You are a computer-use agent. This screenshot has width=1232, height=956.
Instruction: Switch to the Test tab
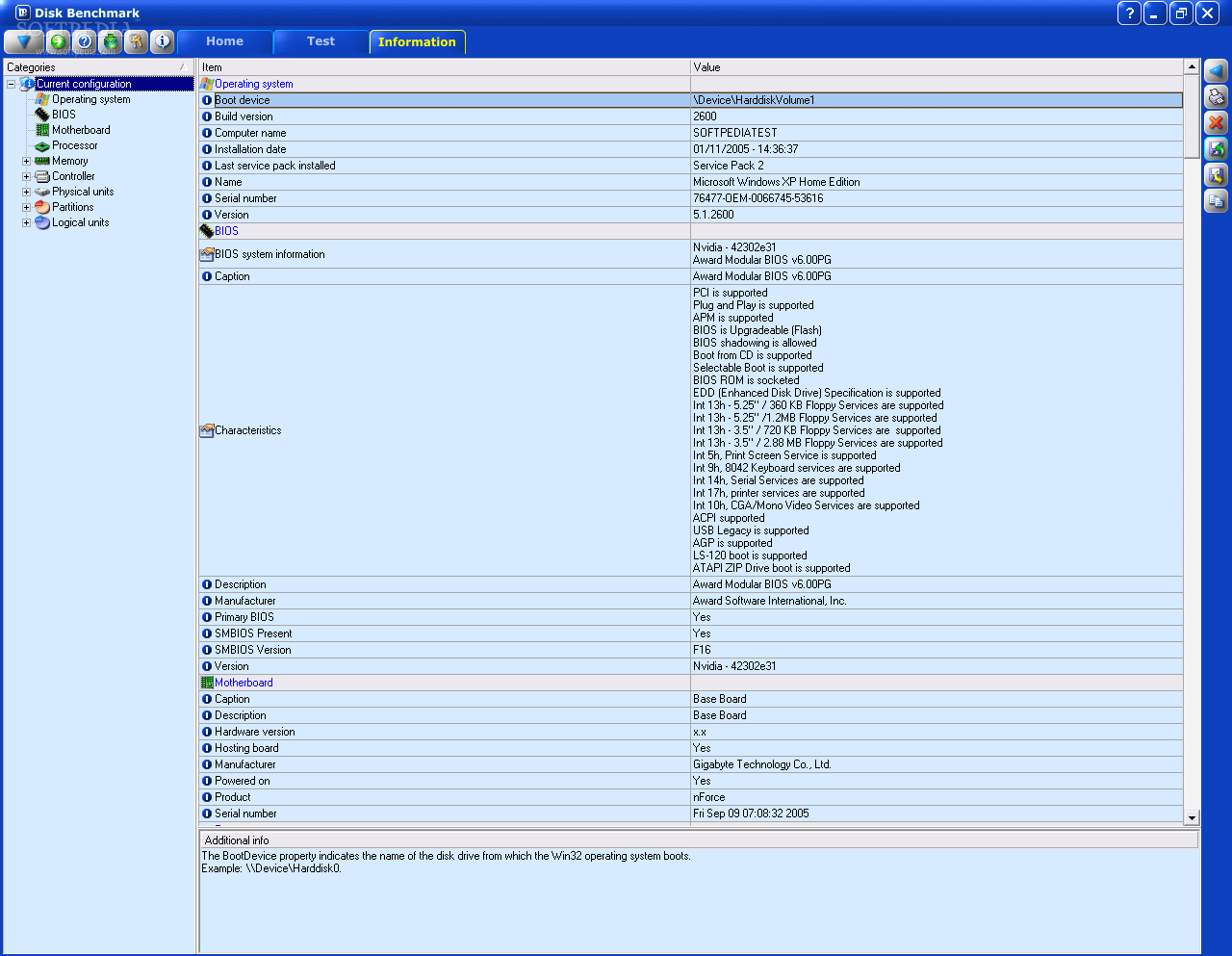click(321, 41)
